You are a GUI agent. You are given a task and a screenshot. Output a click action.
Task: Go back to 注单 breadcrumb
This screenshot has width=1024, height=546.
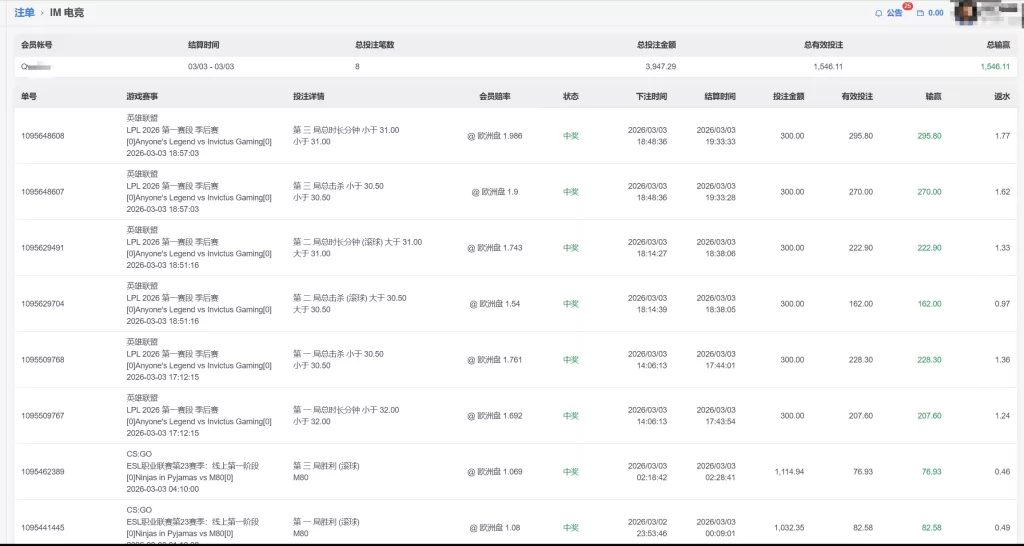point(24,13)
